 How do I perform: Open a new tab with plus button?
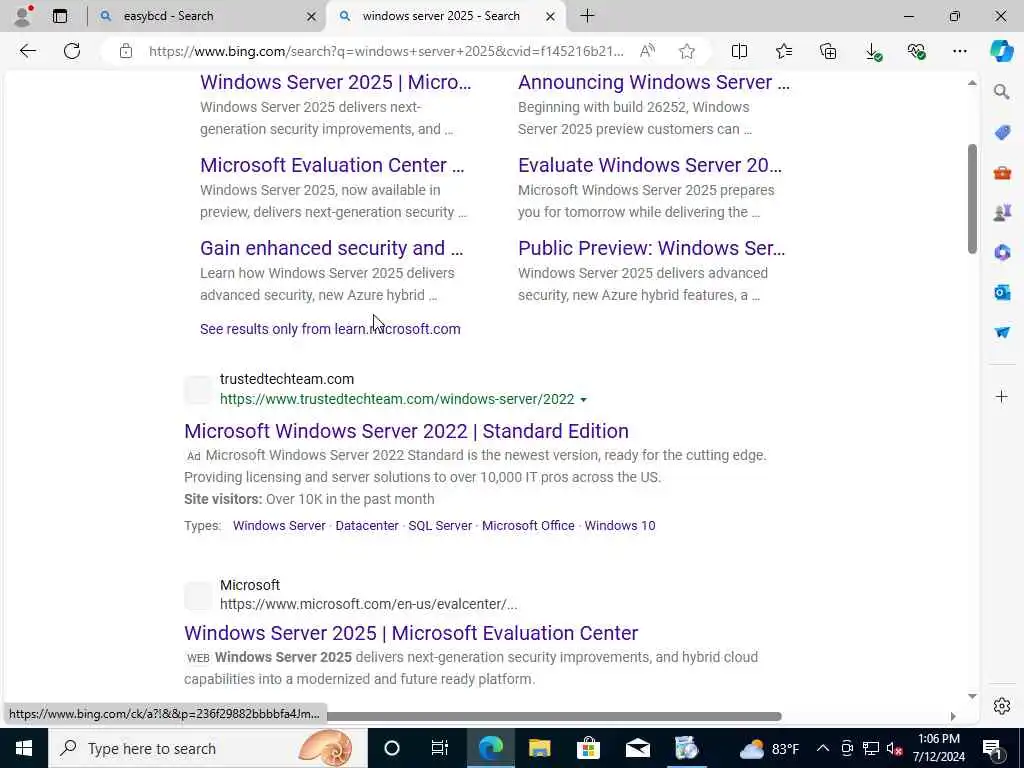(587, 16)
